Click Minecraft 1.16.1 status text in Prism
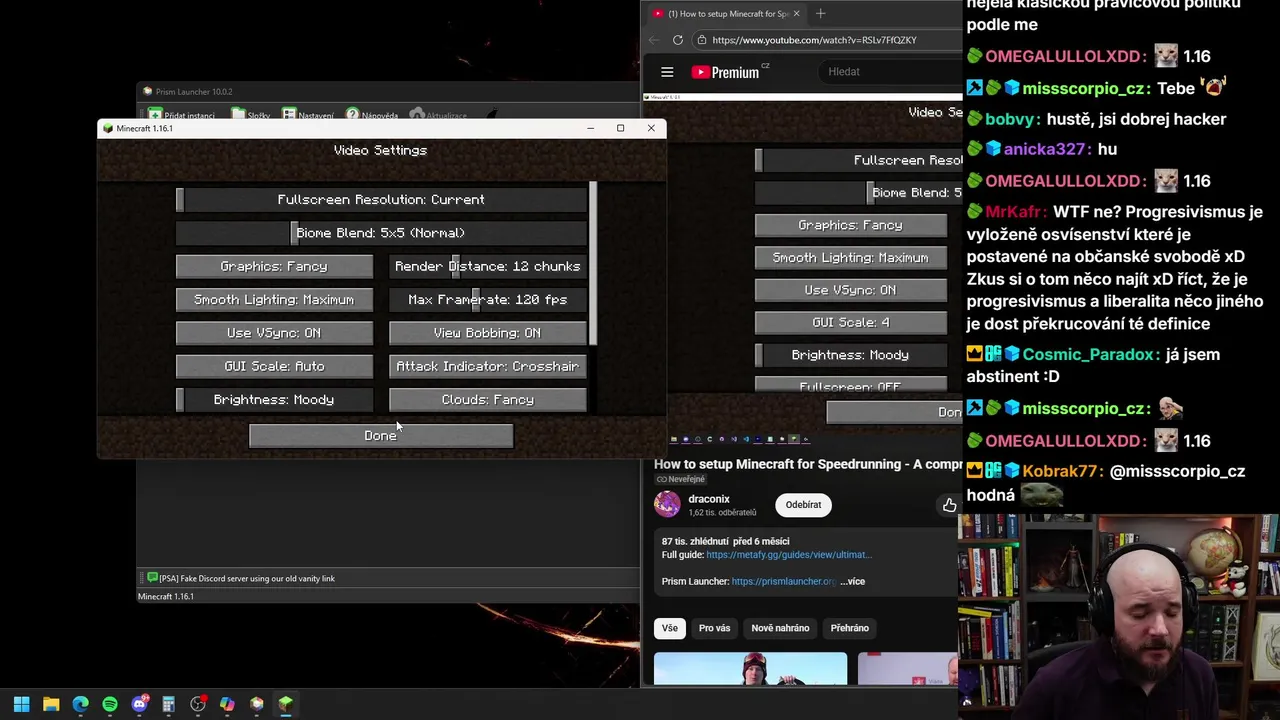 click(x=166, y=597)
